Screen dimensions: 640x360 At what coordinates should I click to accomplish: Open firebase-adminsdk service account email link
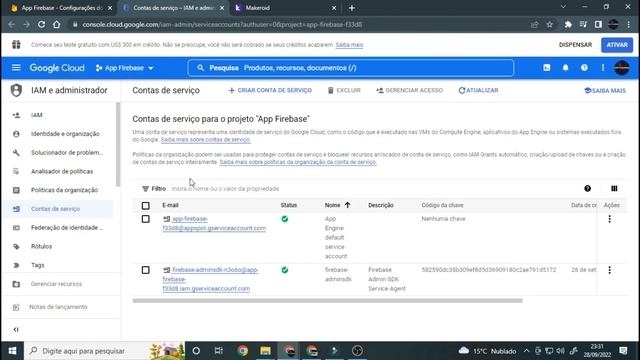point(210,279)
